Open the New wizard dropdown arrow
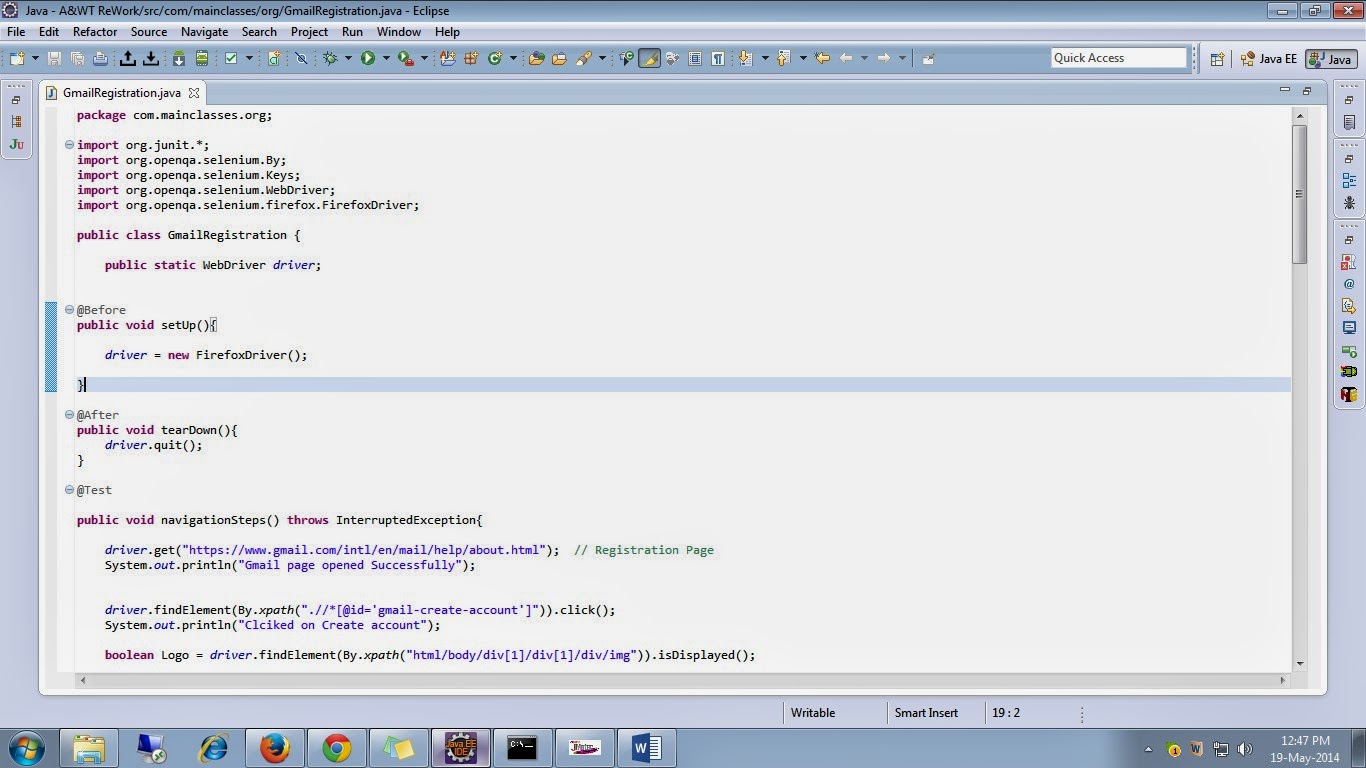Viewport: 1366px width, 768px height. pyautogui.click(x=35, y=59)
